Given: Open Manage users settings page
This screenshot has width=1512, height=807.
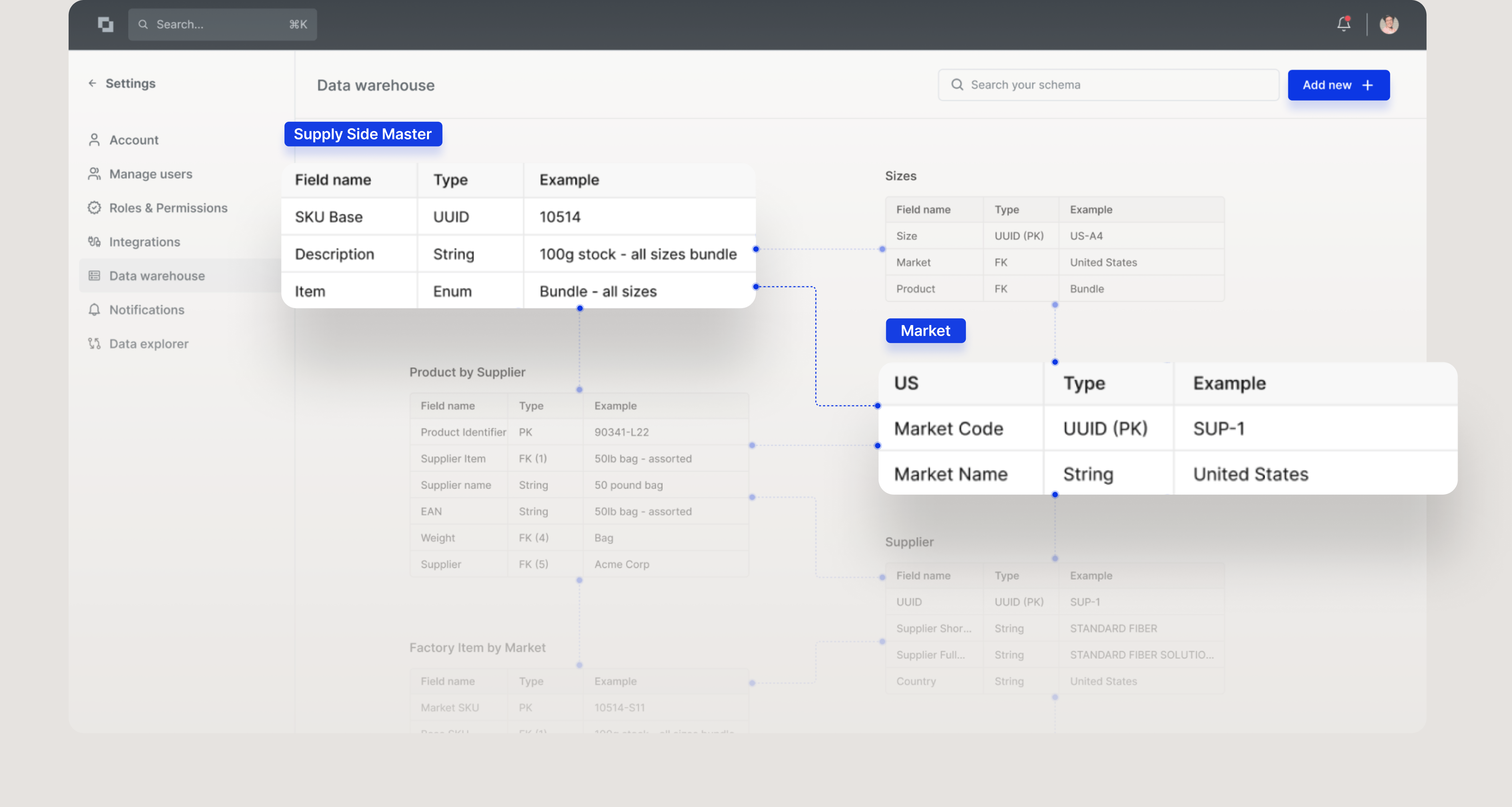Looking at the screenshot, I should tap(150, 174).
